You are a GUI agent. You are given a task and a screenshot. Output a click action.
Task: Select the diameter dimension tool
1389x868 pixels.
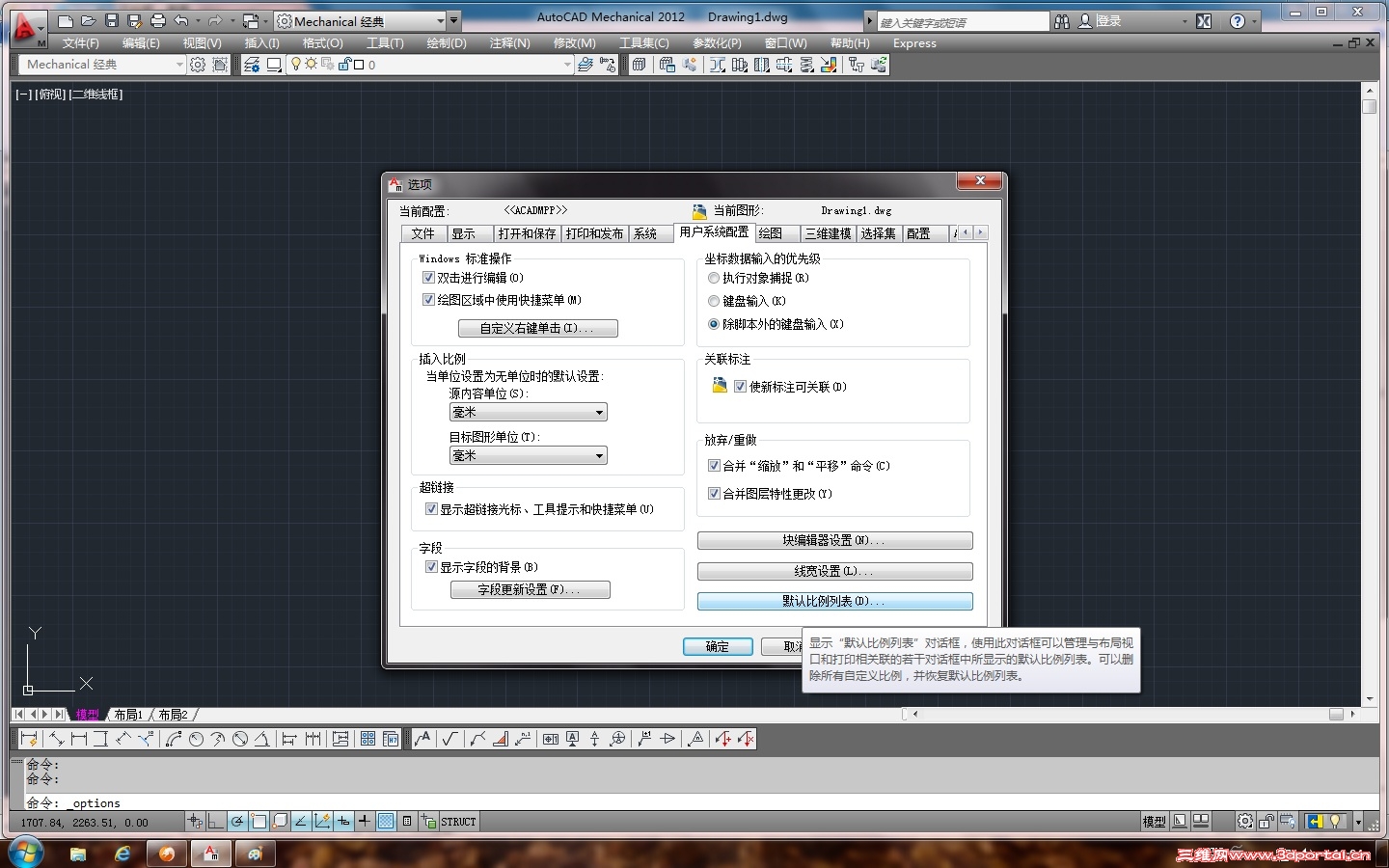(x=240, y=739)
